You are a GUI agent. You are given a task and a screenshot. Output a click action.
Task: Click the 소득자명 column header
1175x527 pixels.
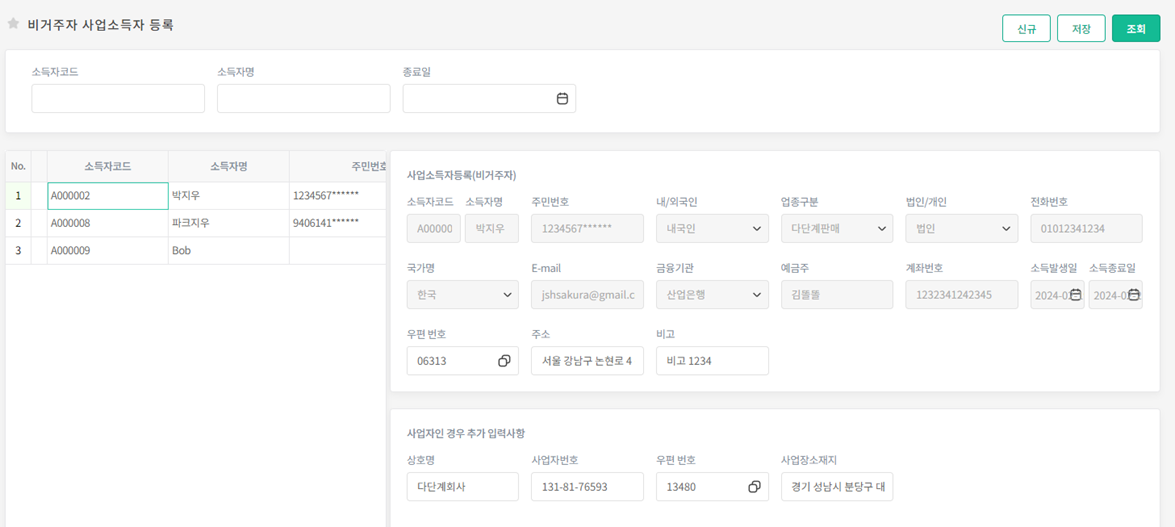pos(228,166)
